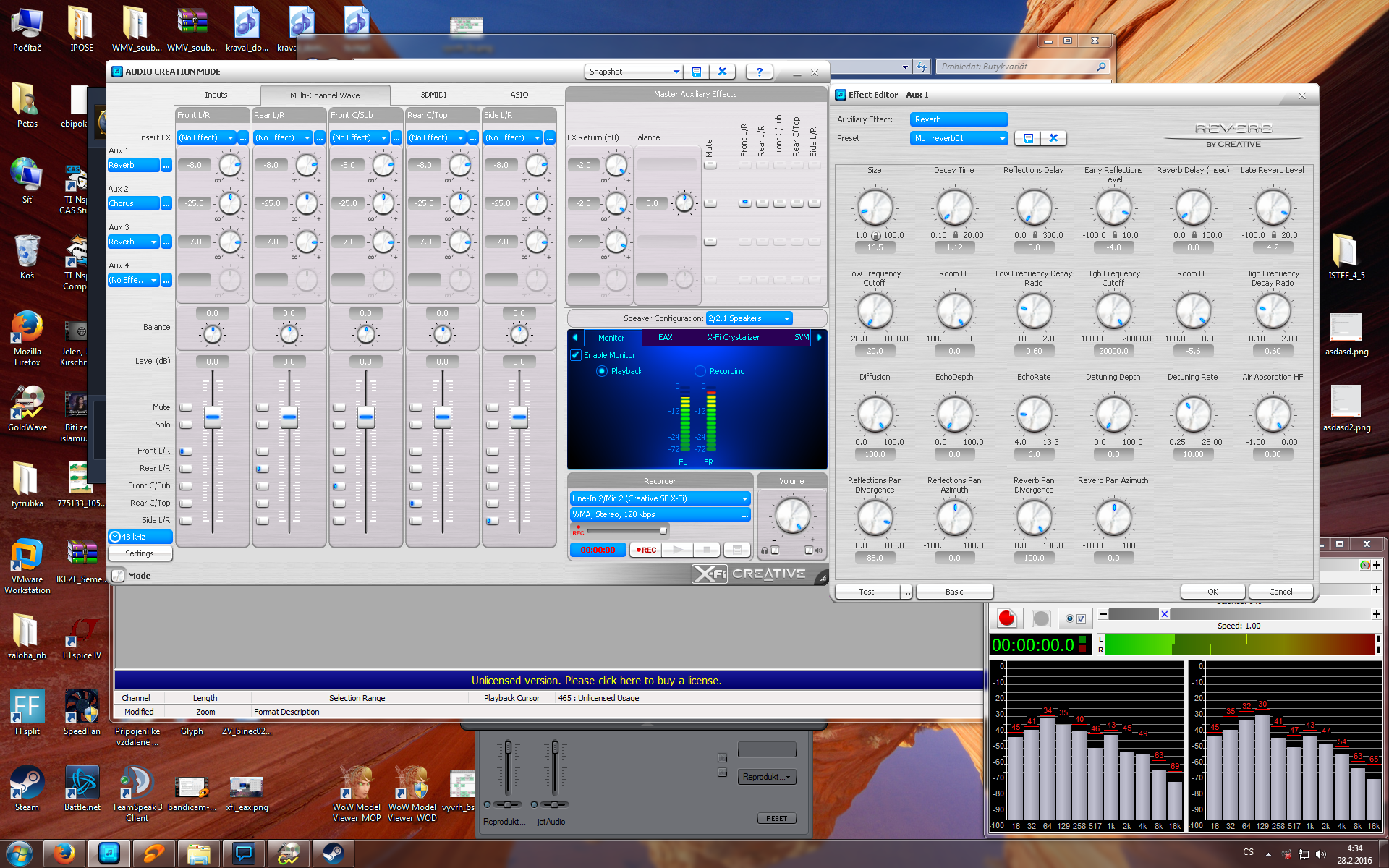Mute the Aux 1 FX return
The image size is (1389, 868).
pyautogui.click(x=710, y=165)
